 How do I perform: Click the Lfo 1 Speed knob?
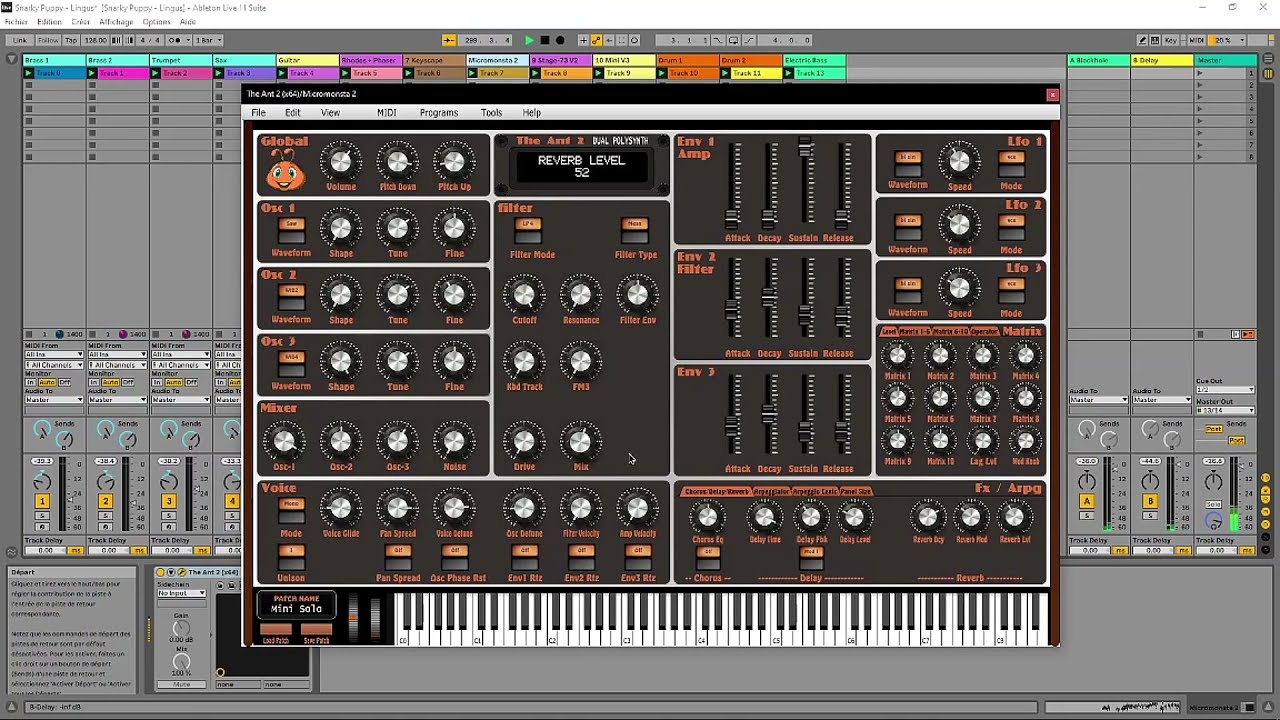(x=959, y=160)
